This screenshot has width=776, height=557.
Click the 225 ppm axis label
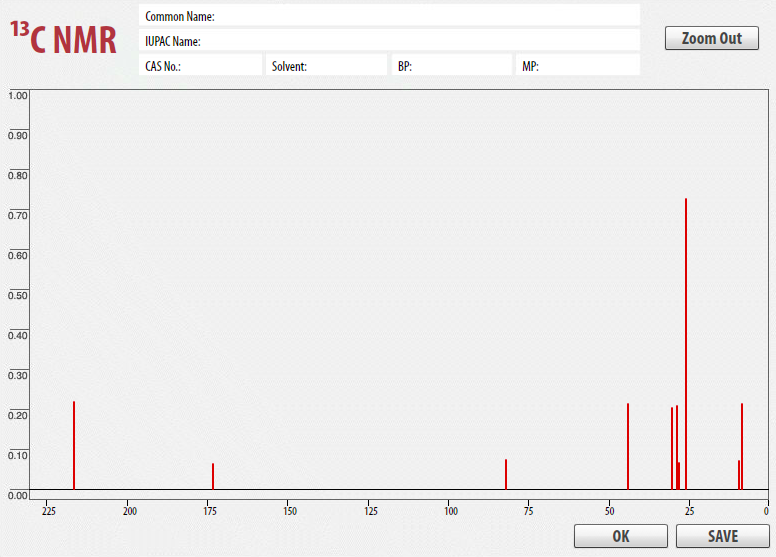coord(48,511)
